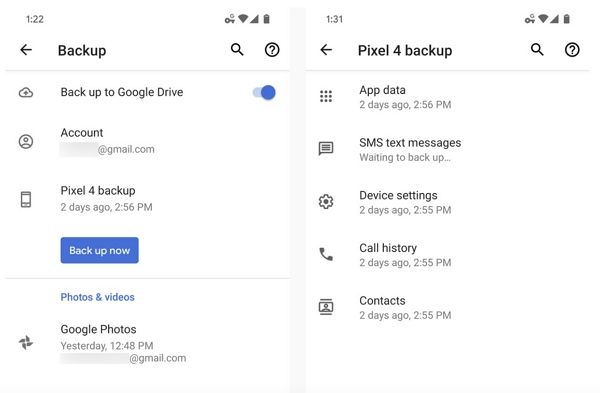Click the 1:31 clock in the status bar
Image resolution: width=600 pixels, height=393 pixels.
[334, 19]
